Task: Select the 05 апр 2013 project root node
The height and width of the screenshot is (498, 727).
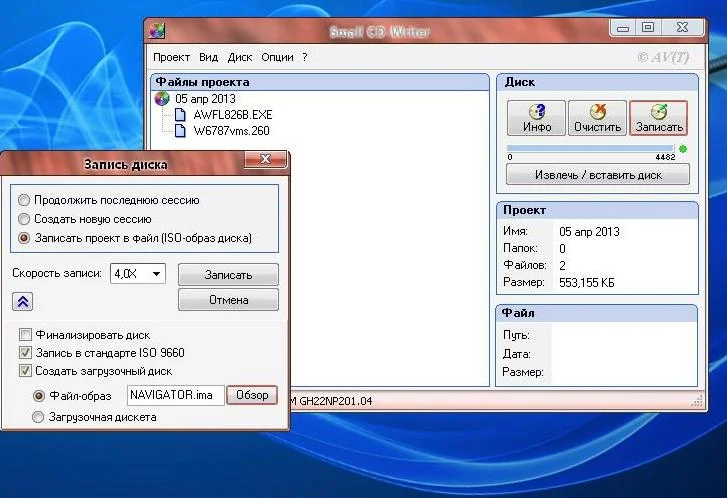Action: [205, 99]
